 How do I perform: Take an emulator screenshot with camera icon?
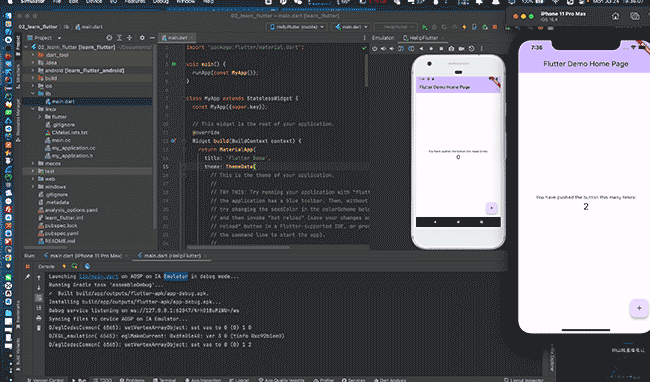(451, 48)
